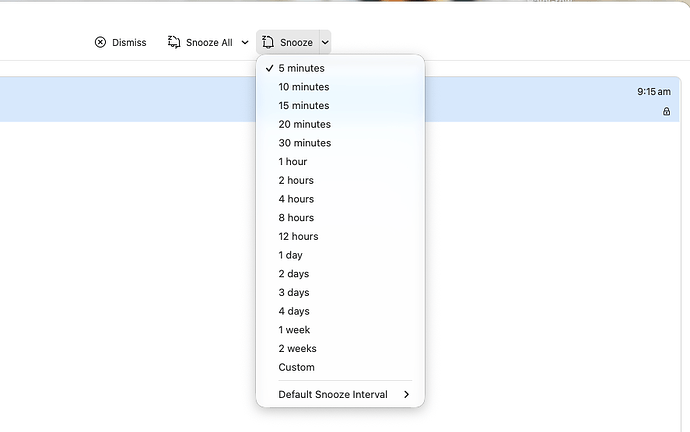The height and width of the screenshot is (432, 690).
Task: Click the Dismiss circle-x icon
Action: pos(100,42)
